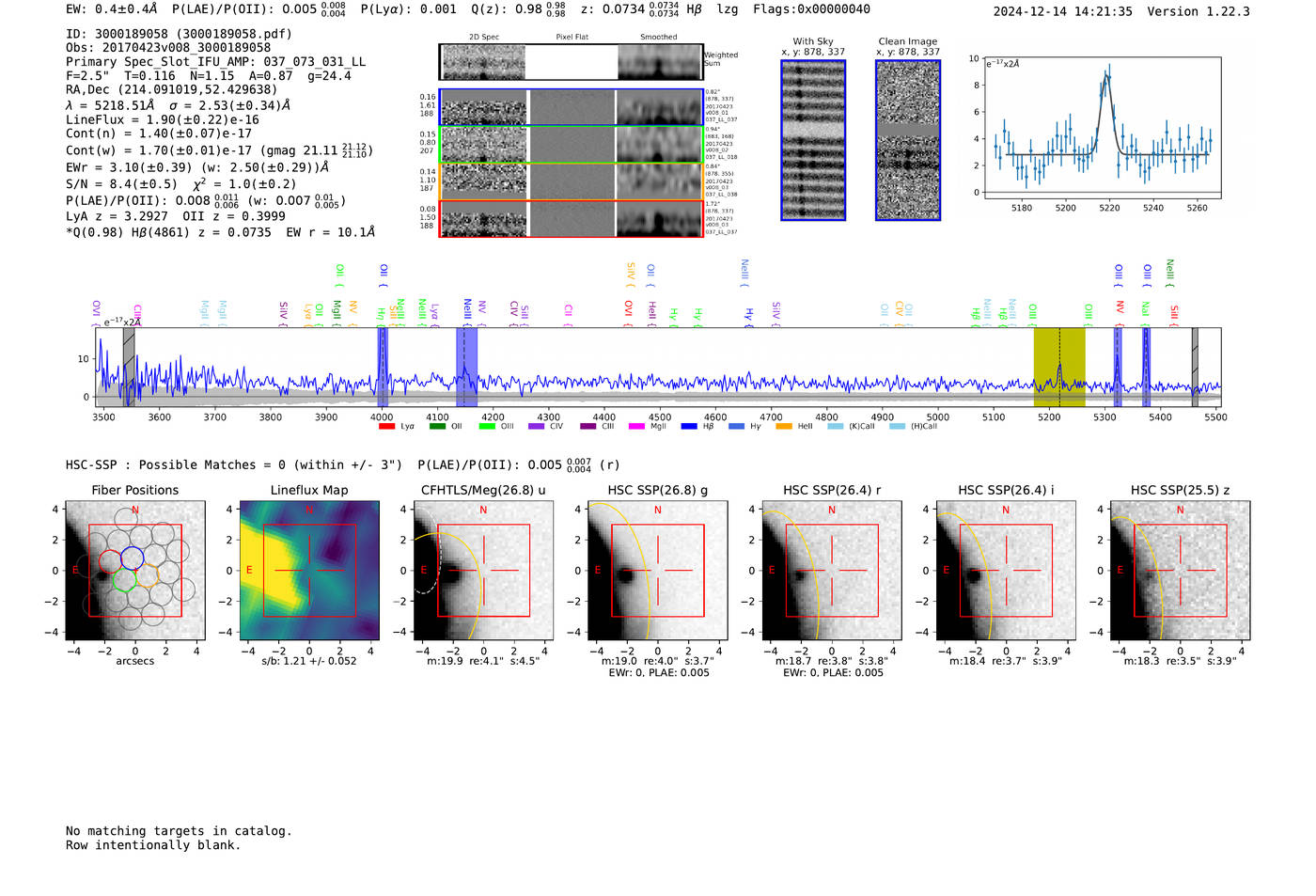The image size is (1316, 896).
Task: Select the CFHTLS/Meg(26.8) u image
Action: point(483,571)
